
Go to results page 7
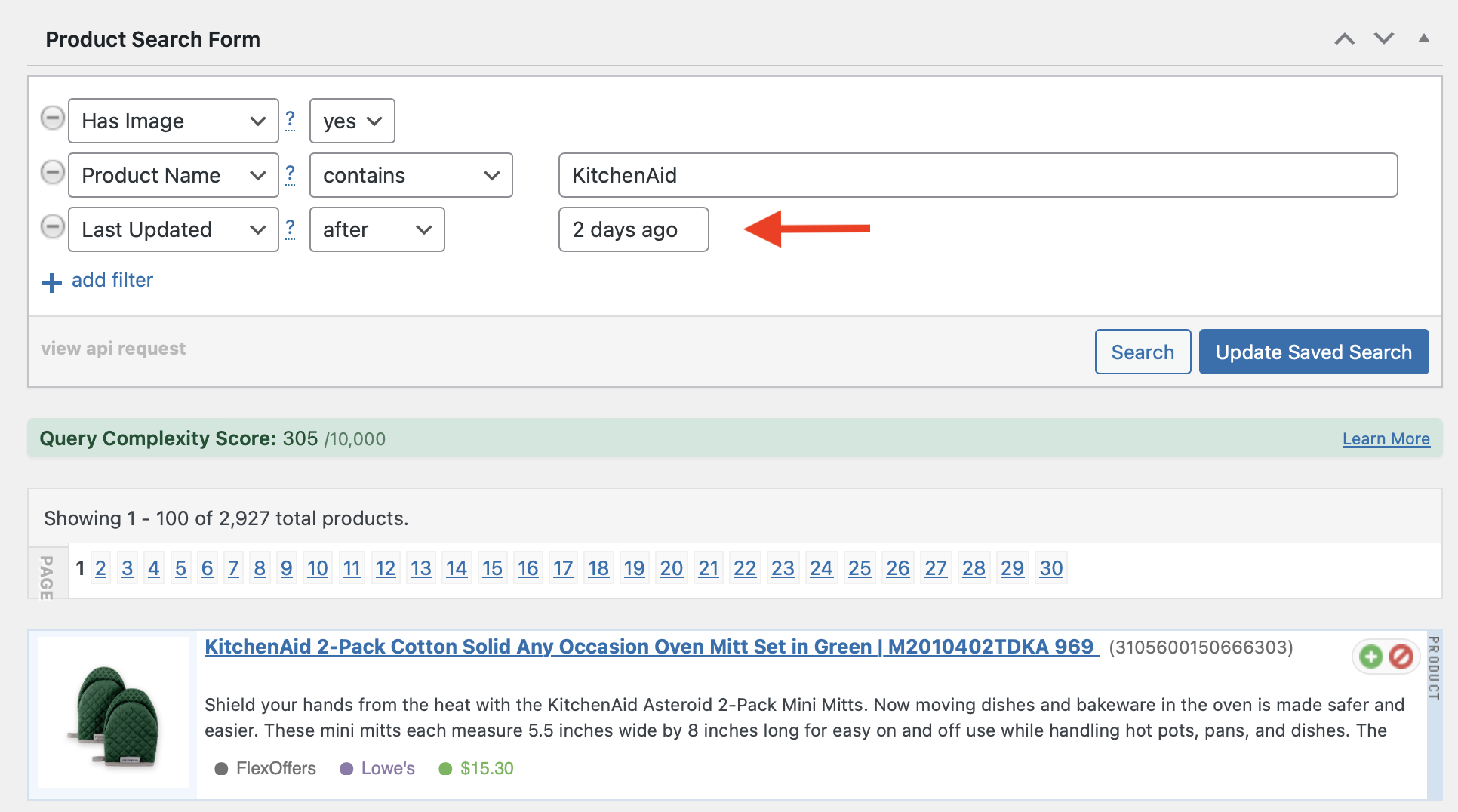coord(233,568)
